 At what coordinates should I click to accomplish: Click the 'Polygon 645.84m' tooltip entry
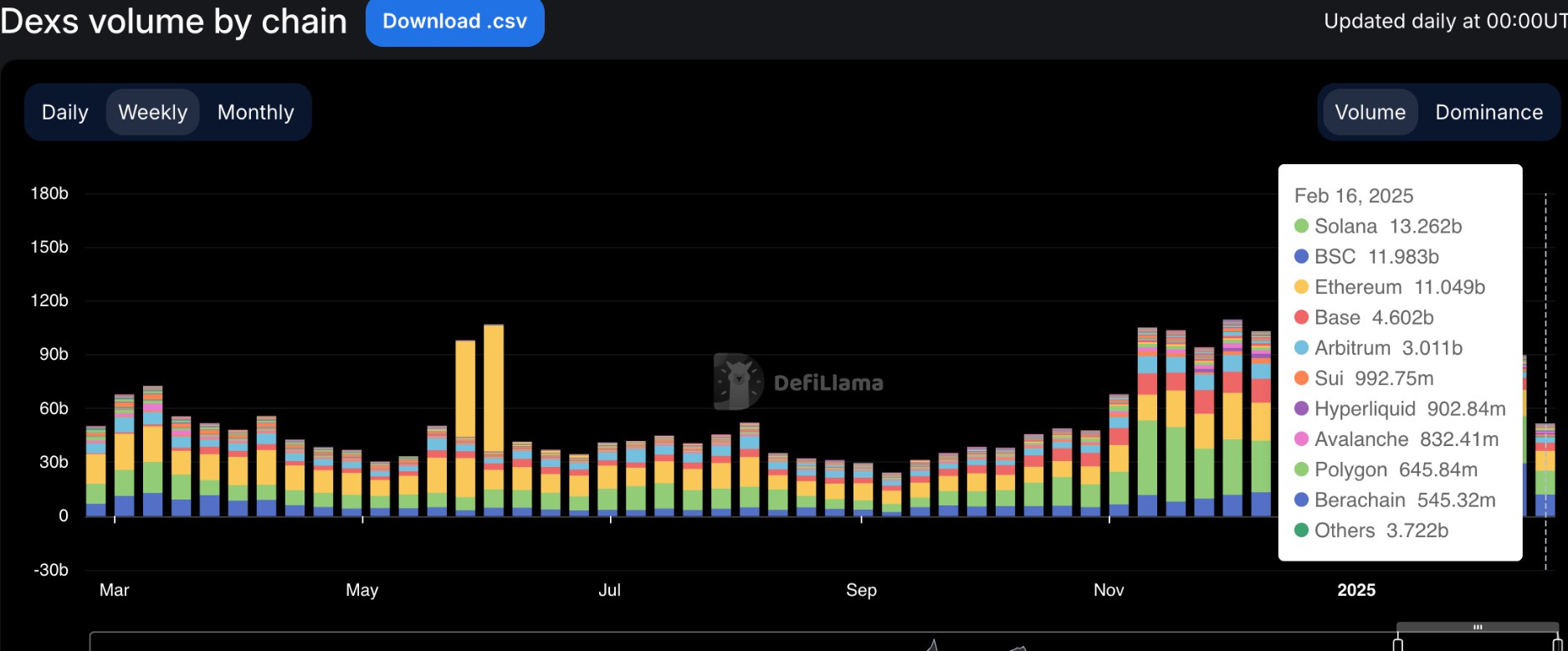(x=1386, y=469)
